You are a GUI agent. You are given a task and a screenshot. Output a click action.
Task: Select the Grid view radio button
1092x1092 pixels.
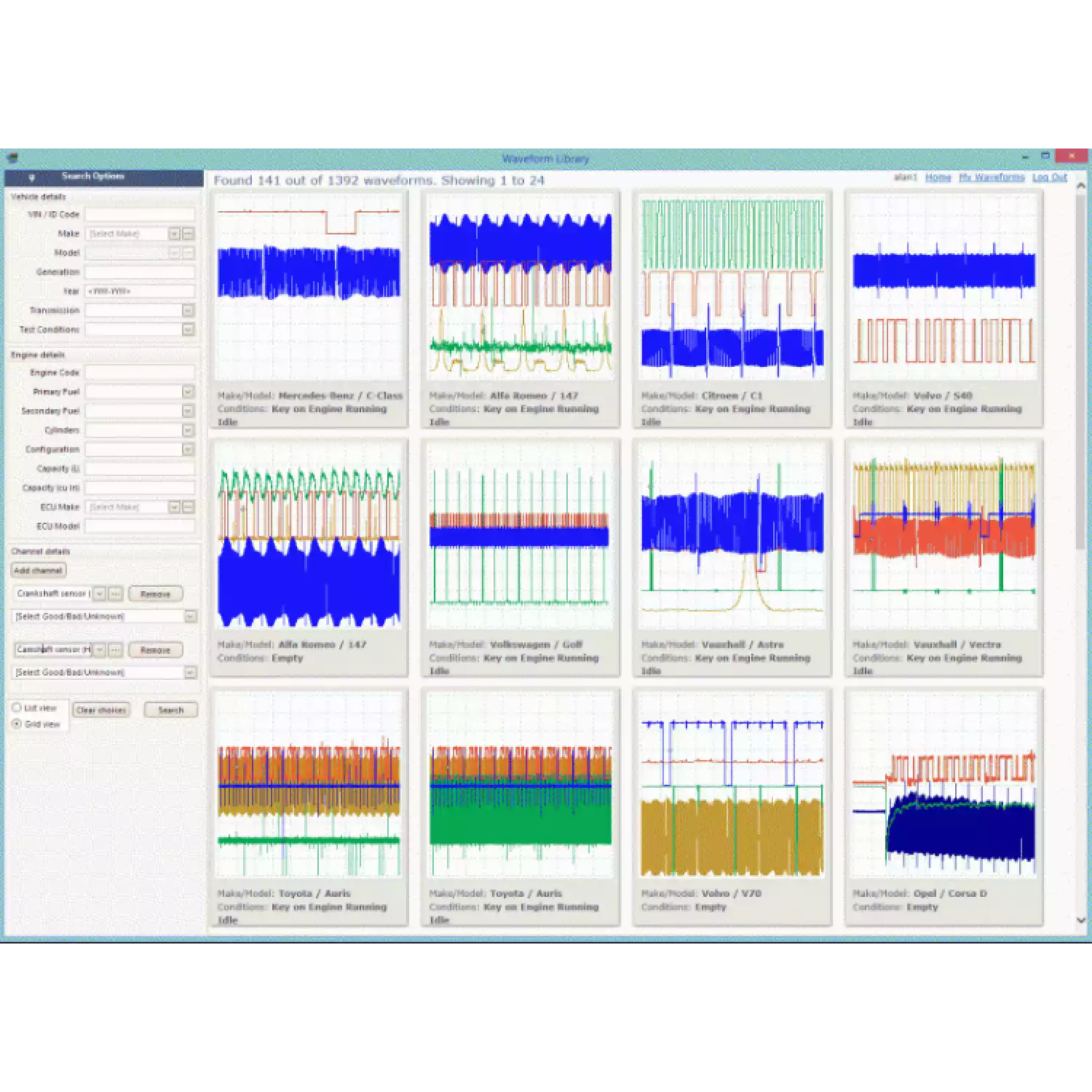(17, 724)
